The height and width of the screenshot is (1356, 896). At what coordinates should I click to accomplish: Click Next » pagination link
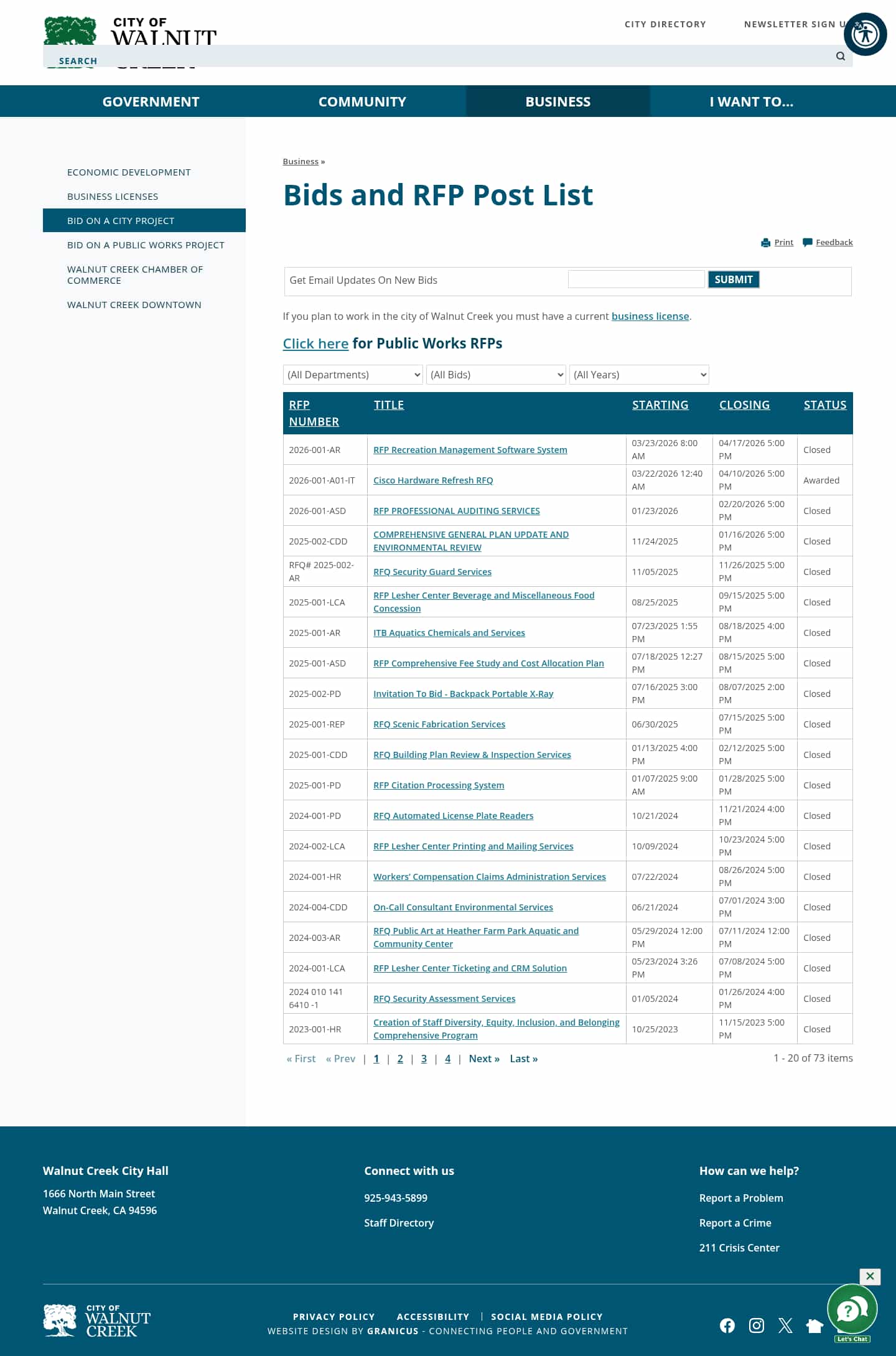[x=484, y=1059]
